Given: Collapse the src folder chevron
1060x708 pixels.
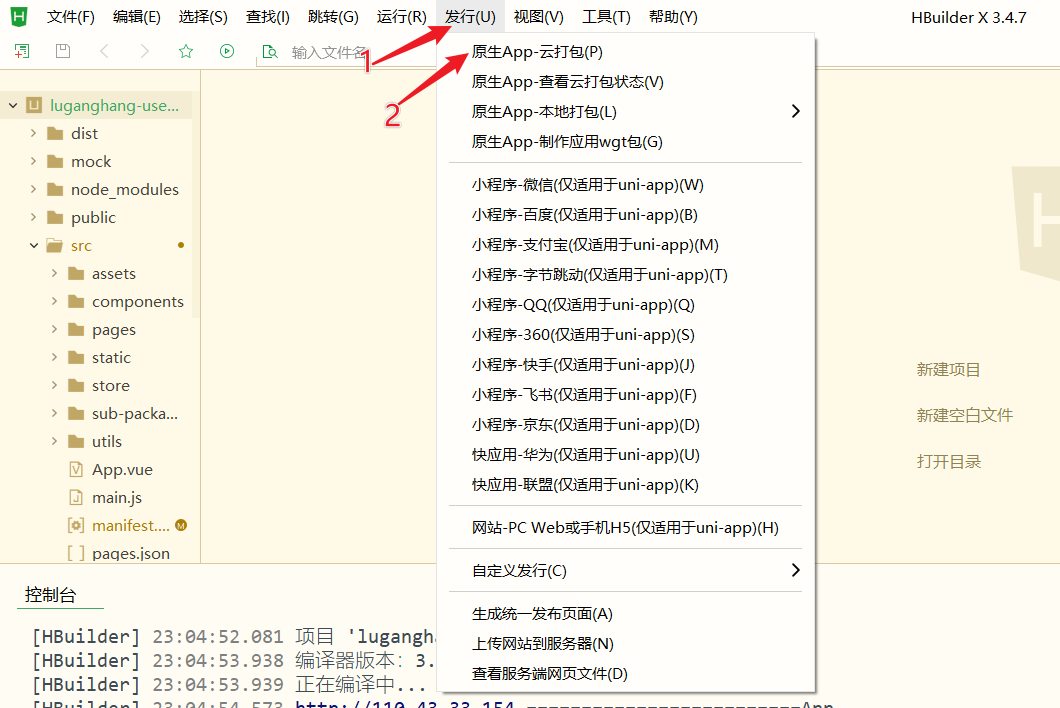Looking at the screenshot, I should click(34, 245).
